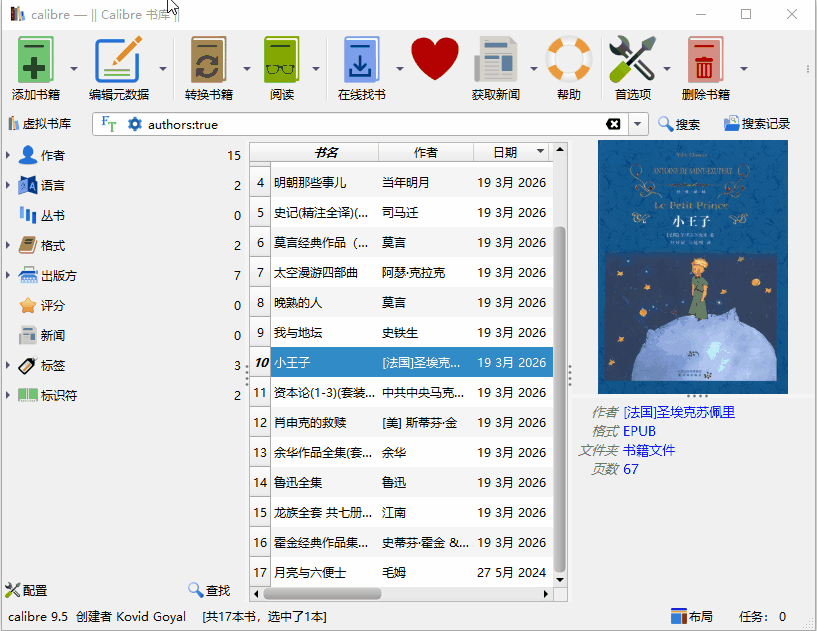This screenshot has width=817, height=631.
Task: Click the Remove Books (删除书籍) trash icon
Action: pyautogui.click(x=705, y=59)
